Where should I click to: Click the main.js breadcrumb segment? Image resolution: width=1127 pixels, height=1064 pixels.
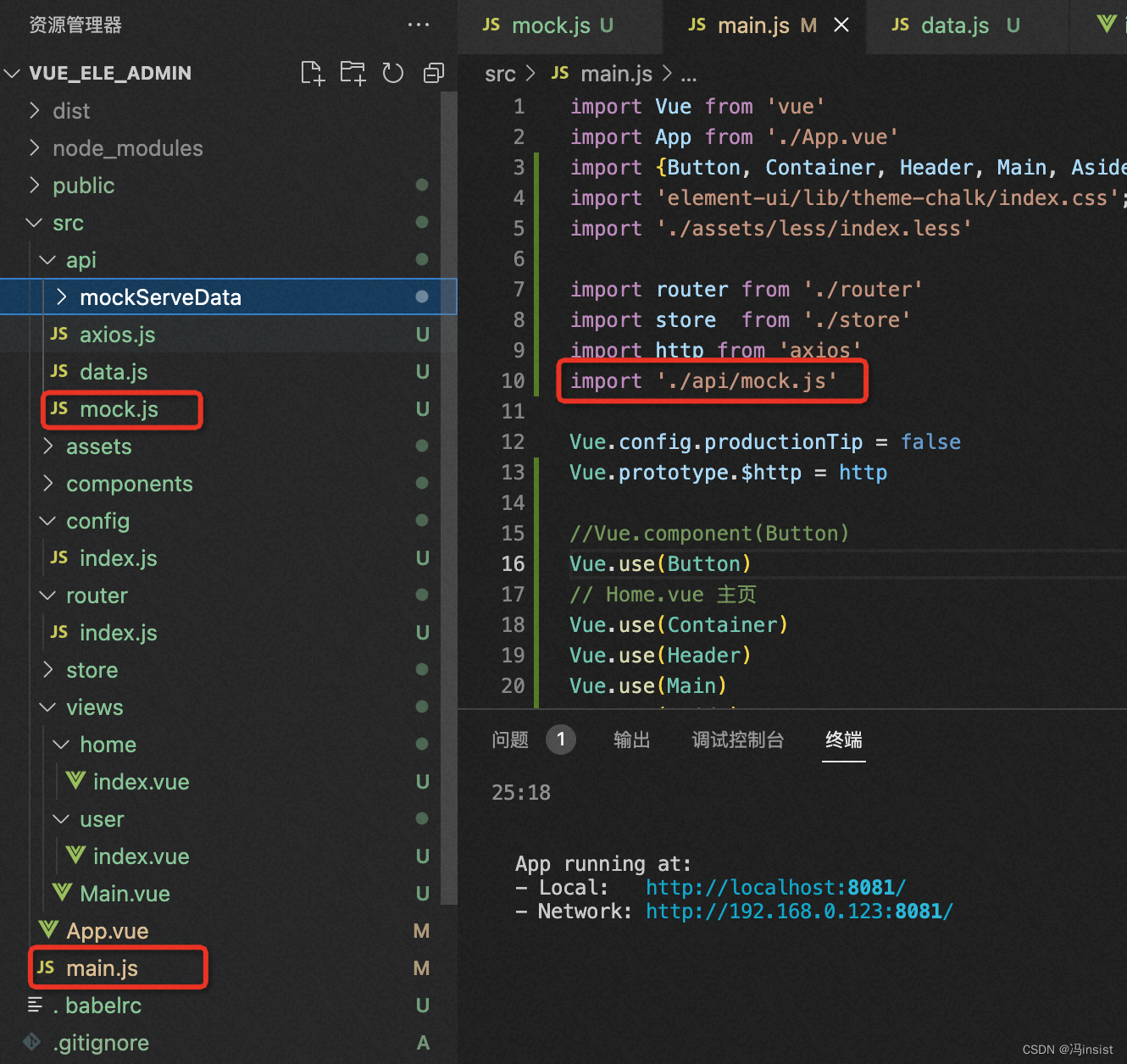[602, 74]
